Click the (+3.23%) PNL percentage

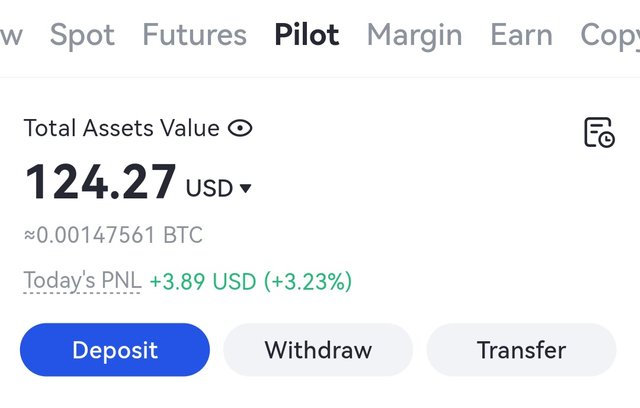click(x=308, y=282)
